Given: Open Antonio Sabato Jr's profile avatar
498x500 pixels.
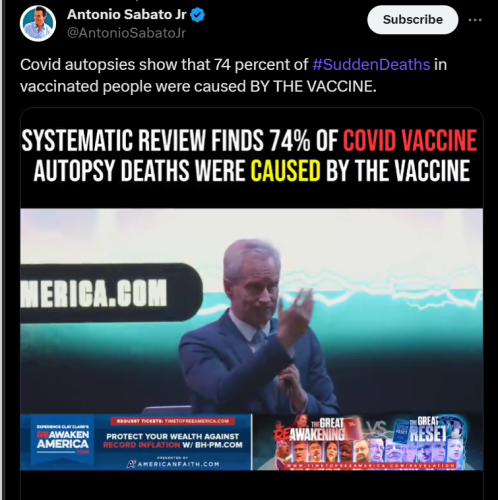Looking at the screenshot, I should coord(38,23).
